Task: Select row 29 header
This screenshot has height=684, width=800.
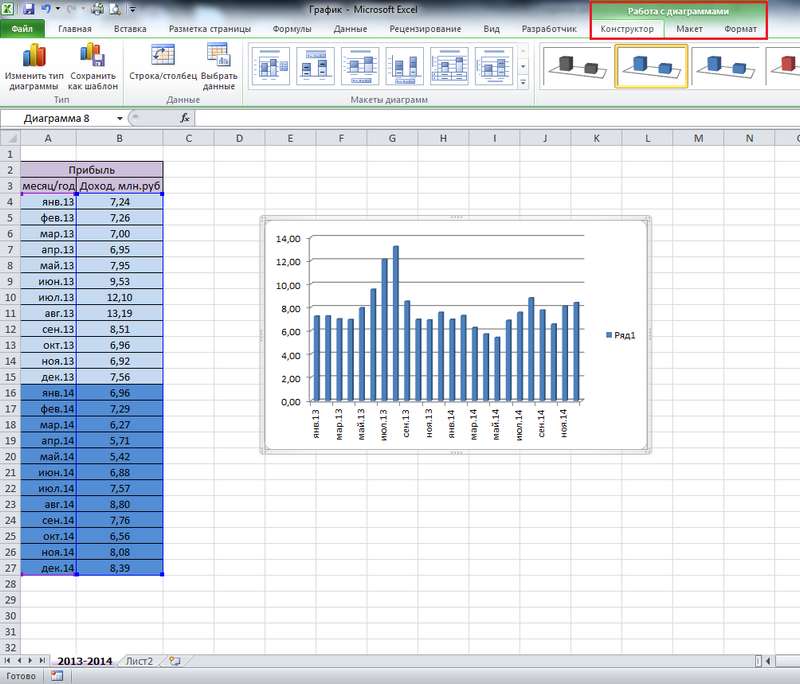Action: coord(10,600)
